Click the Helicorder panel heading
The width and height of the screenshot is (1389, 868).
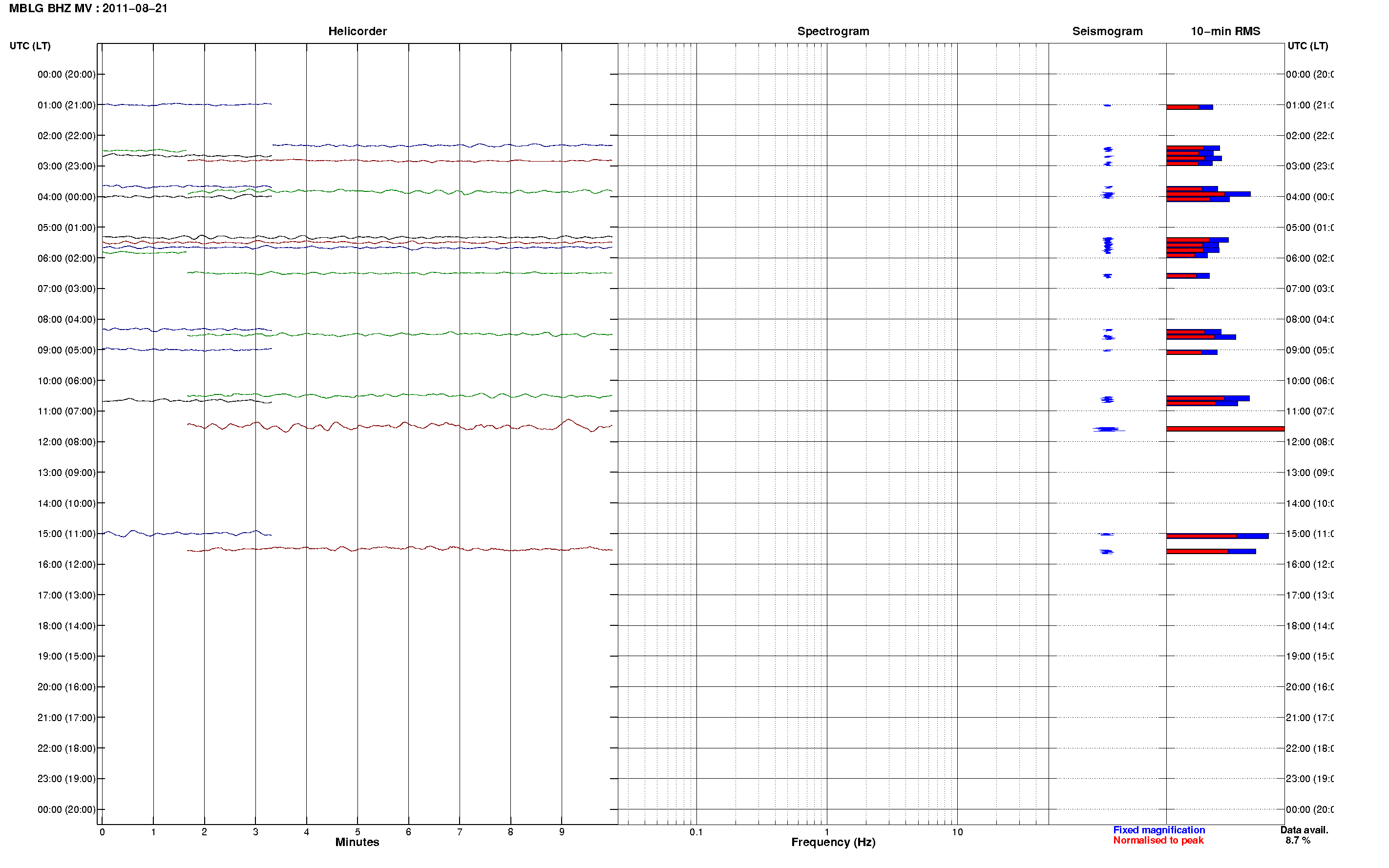(x=357, y=32)
